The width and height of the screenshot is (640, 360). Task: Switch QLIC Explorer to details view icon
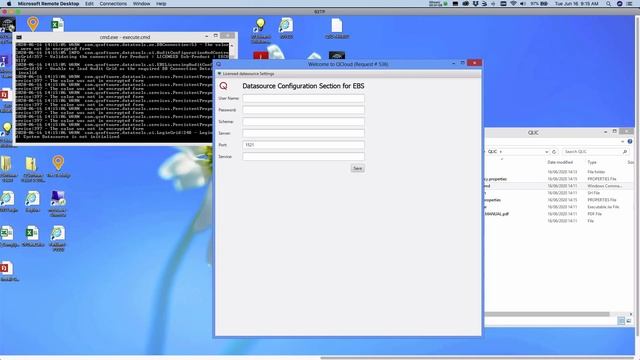pos(621,321)
